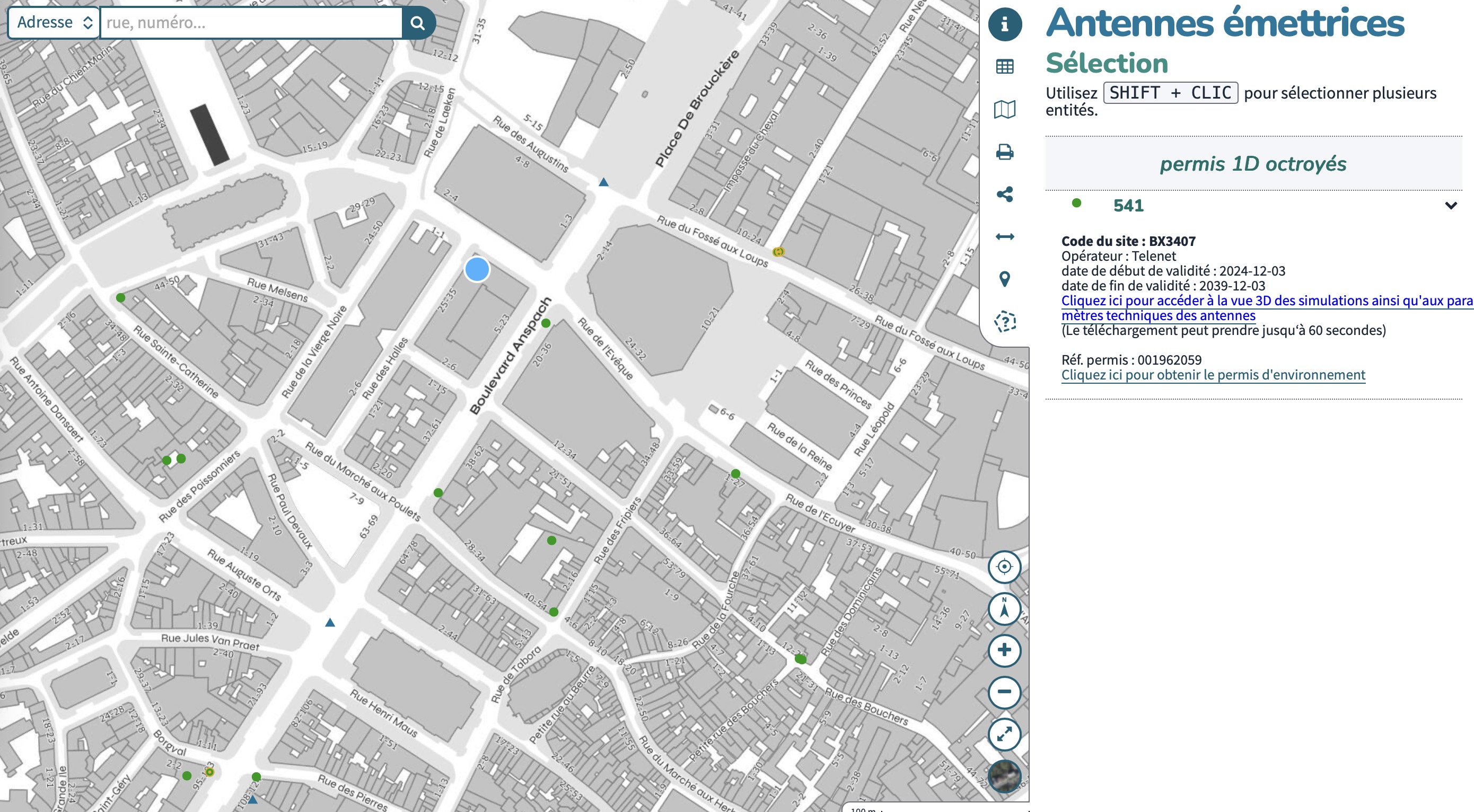1474x812 pixels.
Task: Open the Adresse search type dropdown
Action: pyautogui.click(x=53, y=23)
